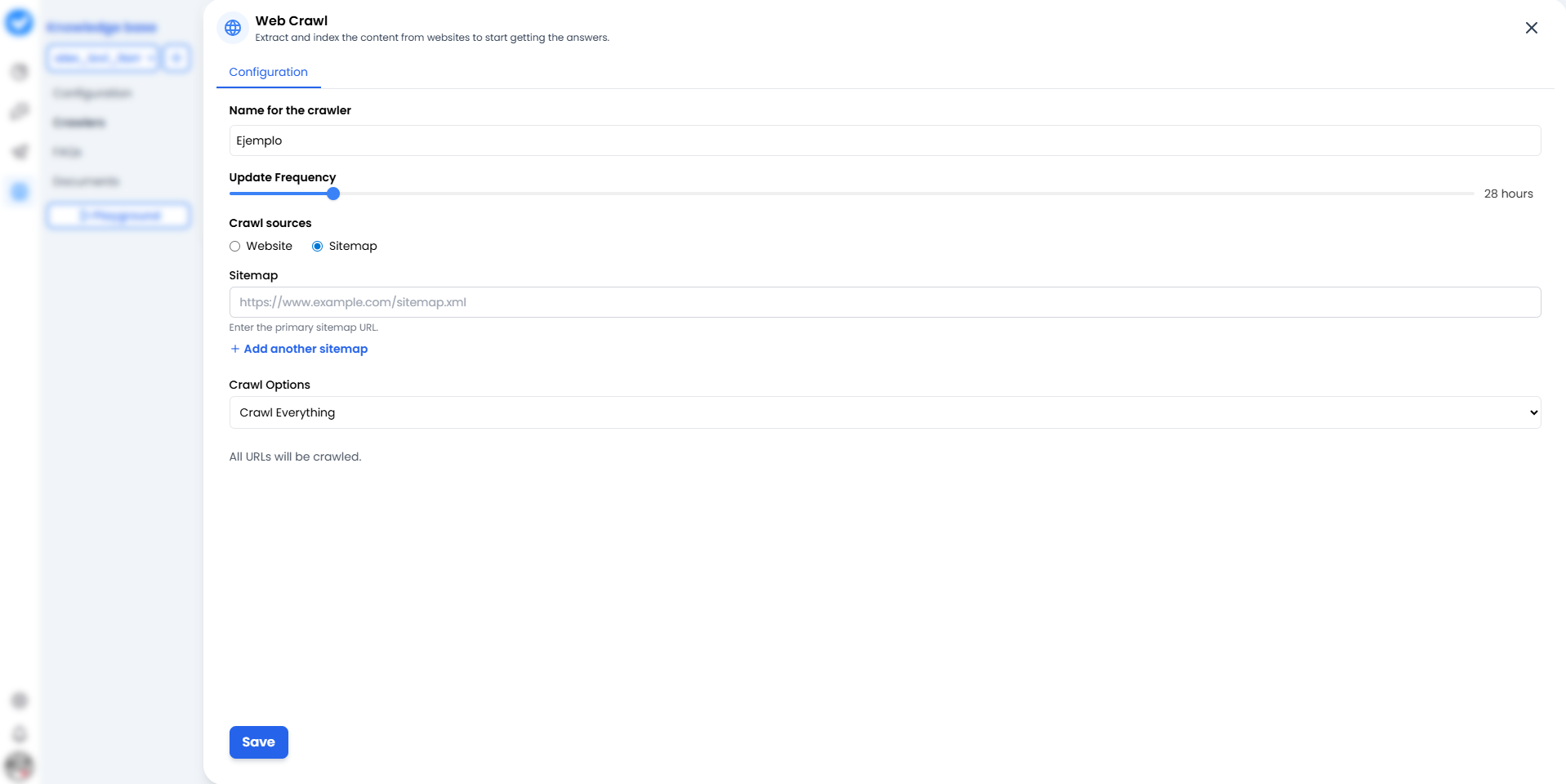1566x784 pixels.
Task: Select Crawlers in the sidebar menu
Action: (79, 122)
